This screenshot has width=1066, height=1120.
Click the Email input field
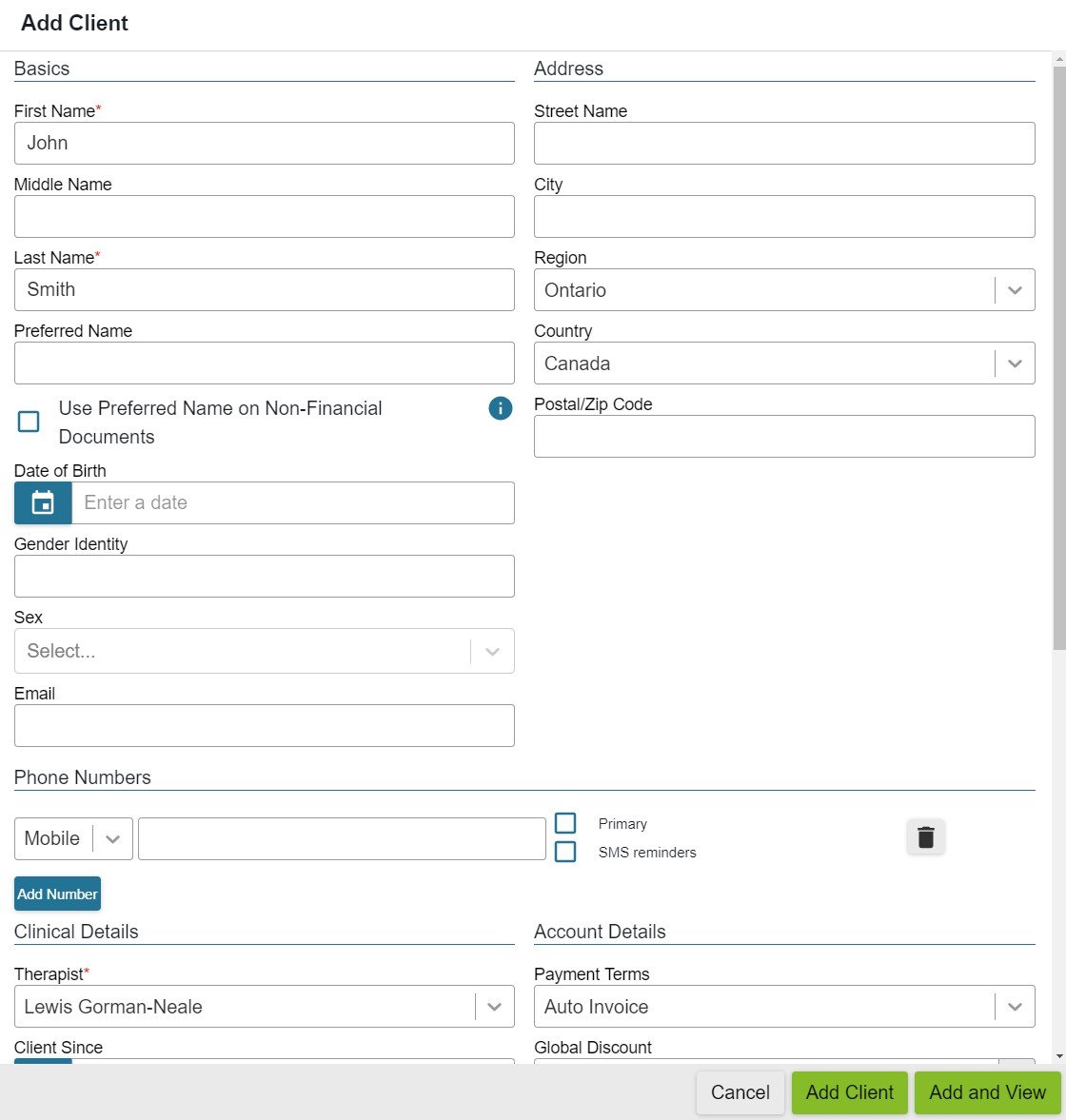pyautogui.click(x=264, y=725)
